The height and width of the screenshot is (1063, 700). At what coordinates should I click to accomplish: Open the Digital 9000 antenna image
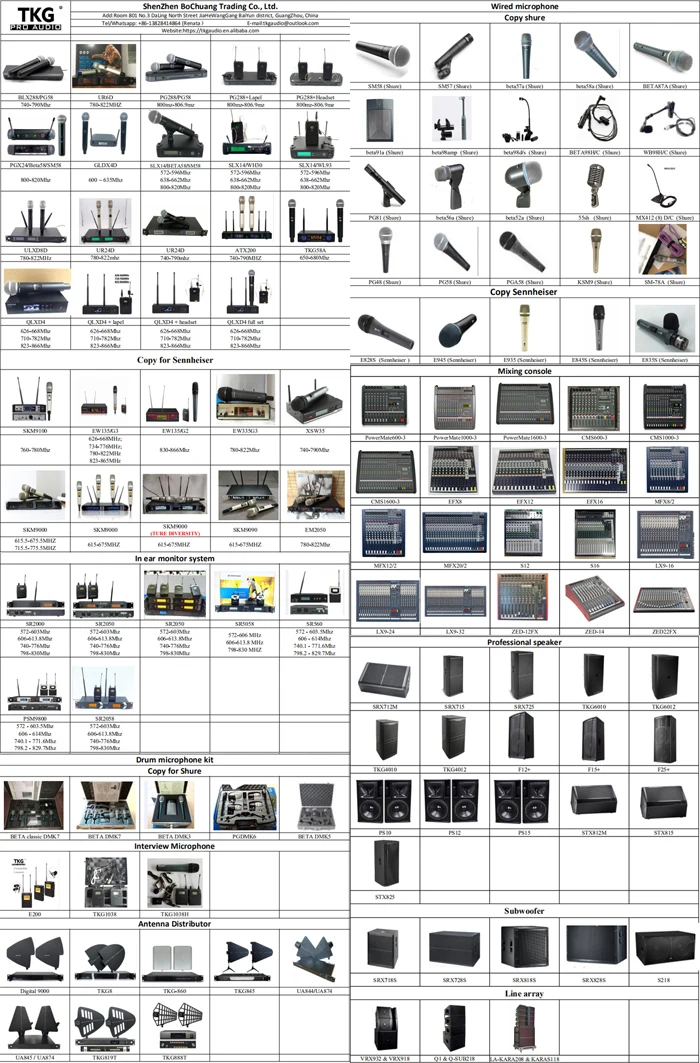tap(34, 958)
